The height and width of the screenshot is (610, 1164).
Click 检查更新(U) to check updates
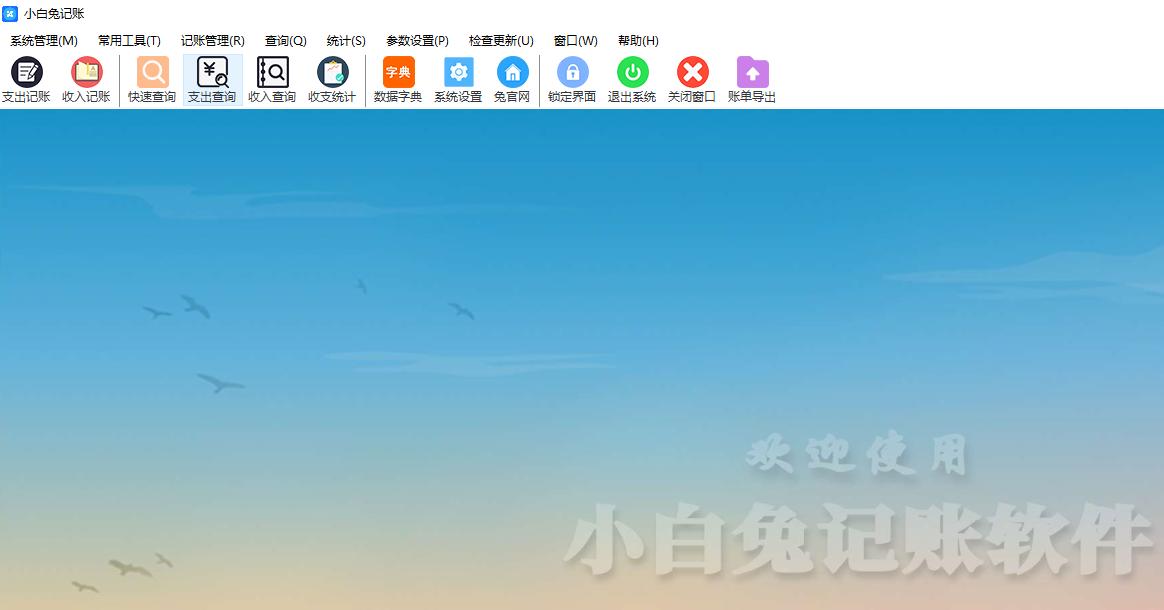pos(501,41)
